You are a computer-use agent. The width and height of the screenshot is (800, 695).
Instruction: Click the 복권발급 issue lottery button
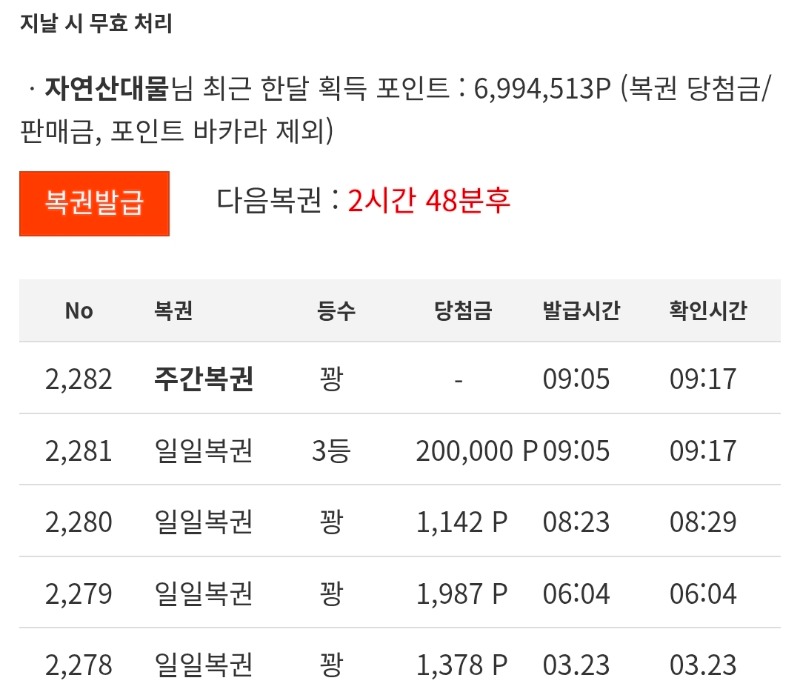pos(94,204)
